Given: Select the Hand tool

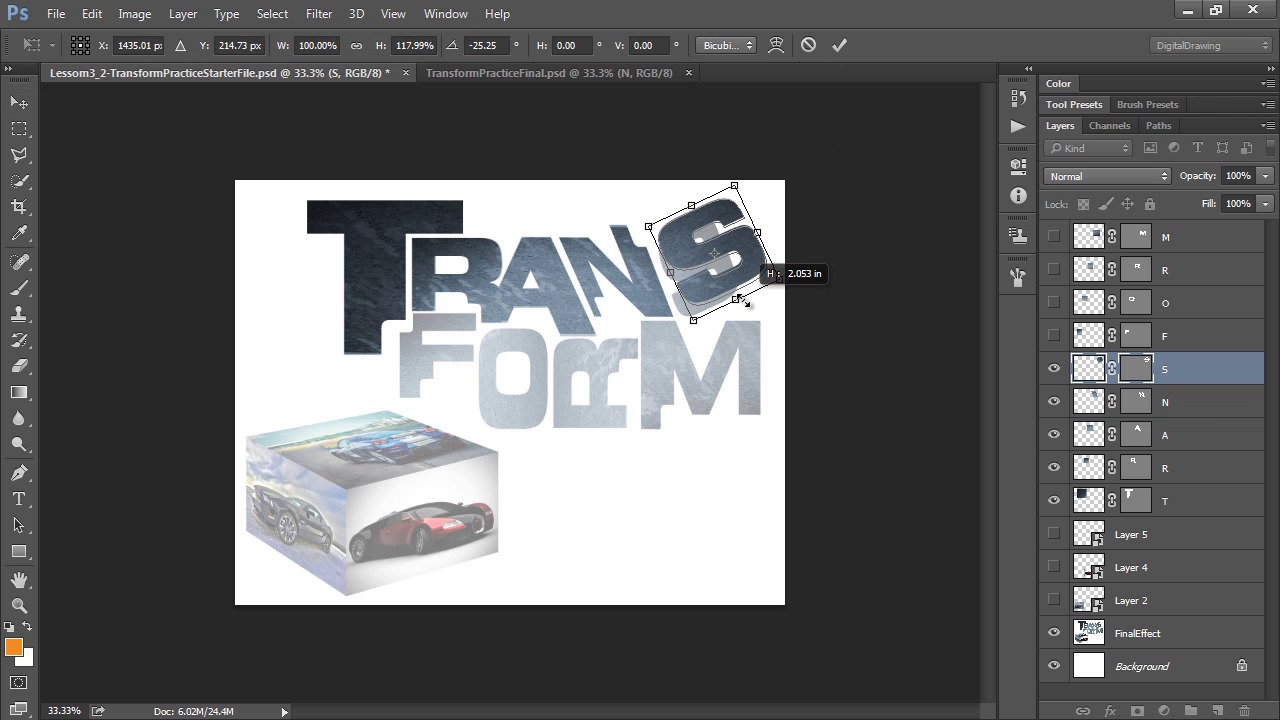Looking at the screenshot, I should click(x=19, y=580).
